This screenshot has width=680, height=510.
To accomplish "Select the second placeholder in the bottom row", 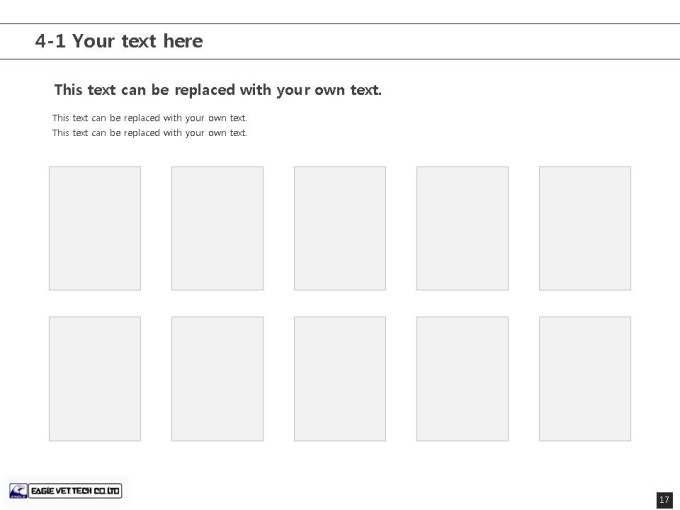I will 217,379.
